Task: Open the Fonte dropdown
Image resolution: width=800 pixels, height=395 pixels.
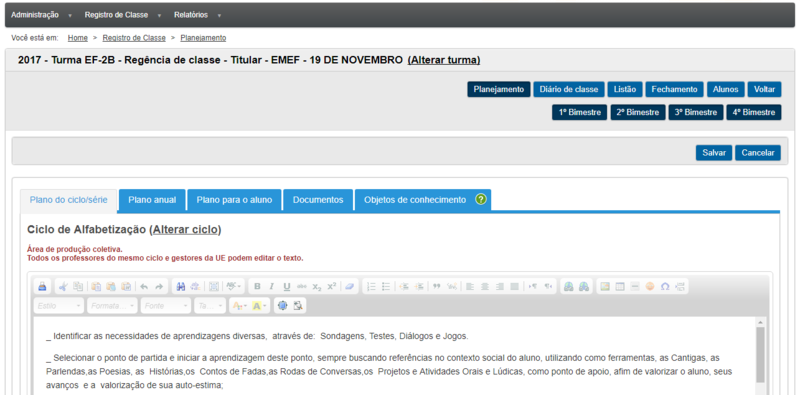Action: (x=165, y=306)
